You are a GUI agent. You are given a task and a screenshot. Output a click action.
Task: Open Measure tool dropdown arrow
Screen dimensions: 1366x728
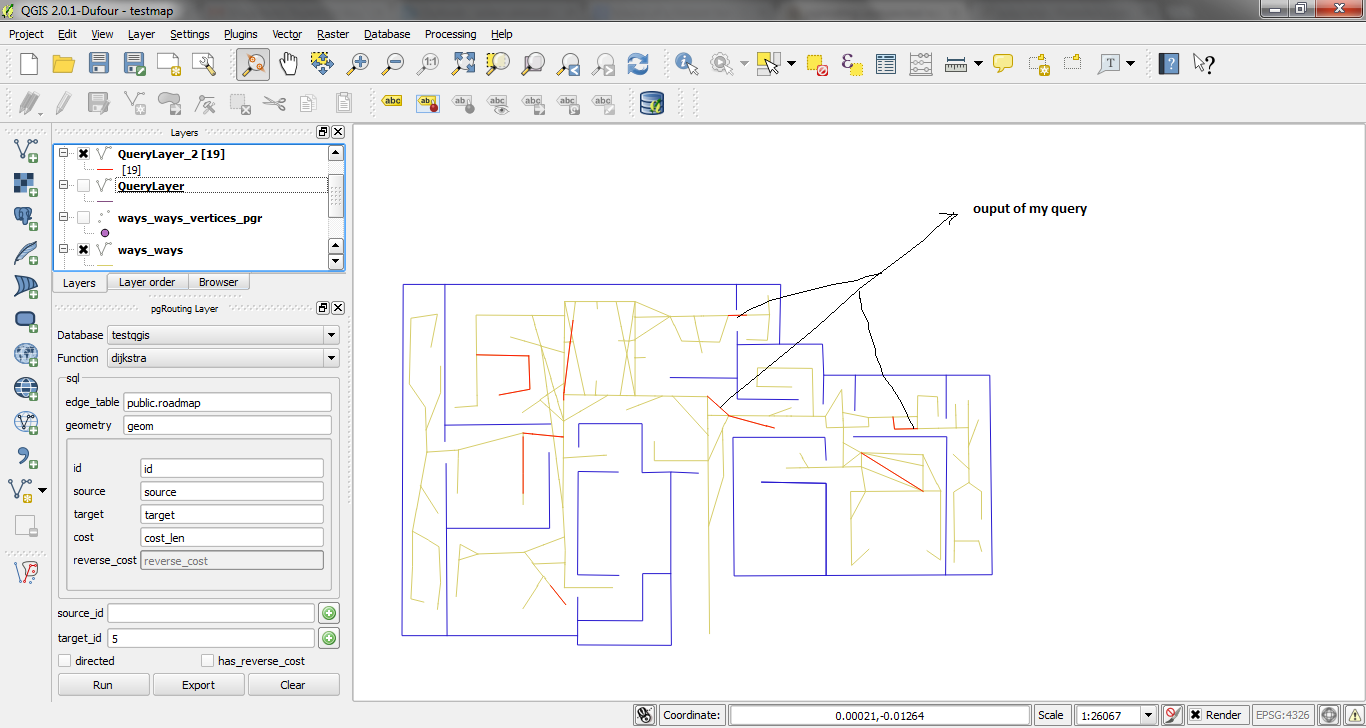[x=978, y=65]
